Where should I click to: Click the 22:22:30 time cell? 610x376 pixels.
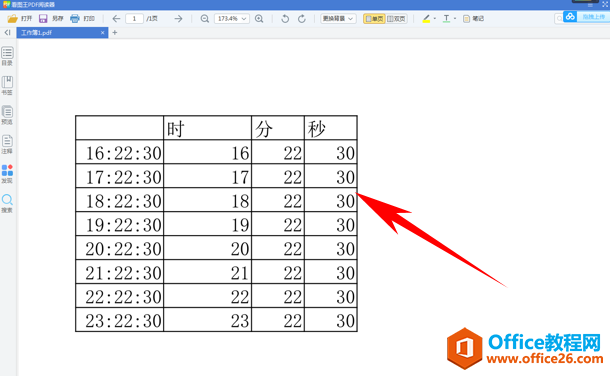[120, 296]
